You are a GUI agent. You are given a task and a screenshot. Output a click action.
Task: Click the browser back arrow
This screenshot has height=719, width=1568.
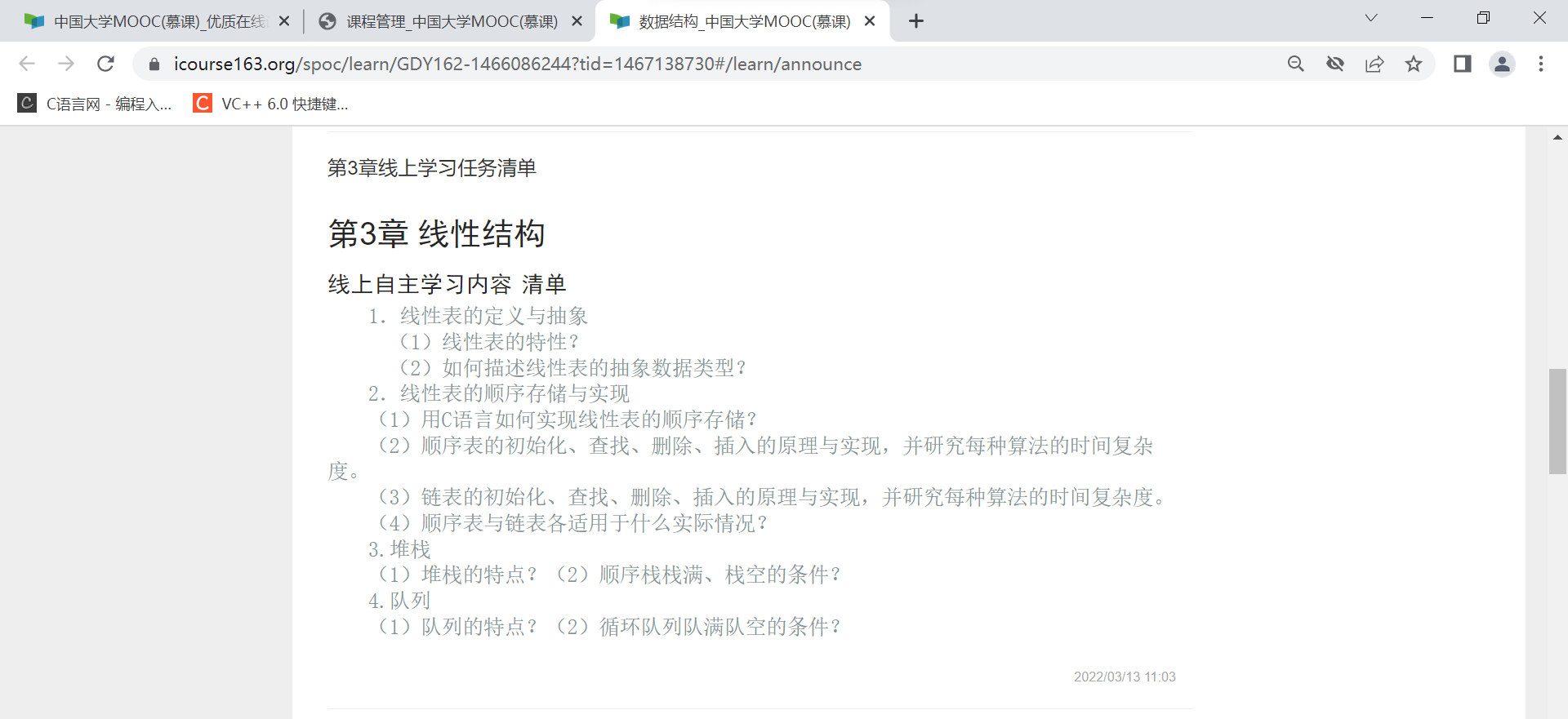(x=27, y=64)
